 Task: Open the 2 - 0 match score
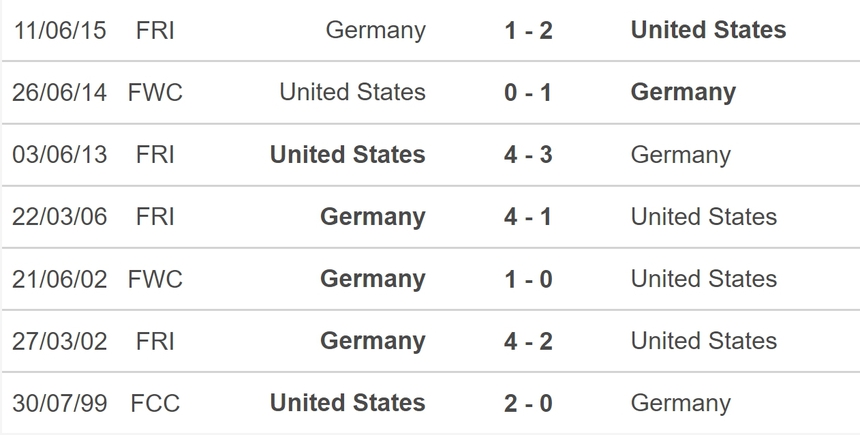tap(528, 403)
